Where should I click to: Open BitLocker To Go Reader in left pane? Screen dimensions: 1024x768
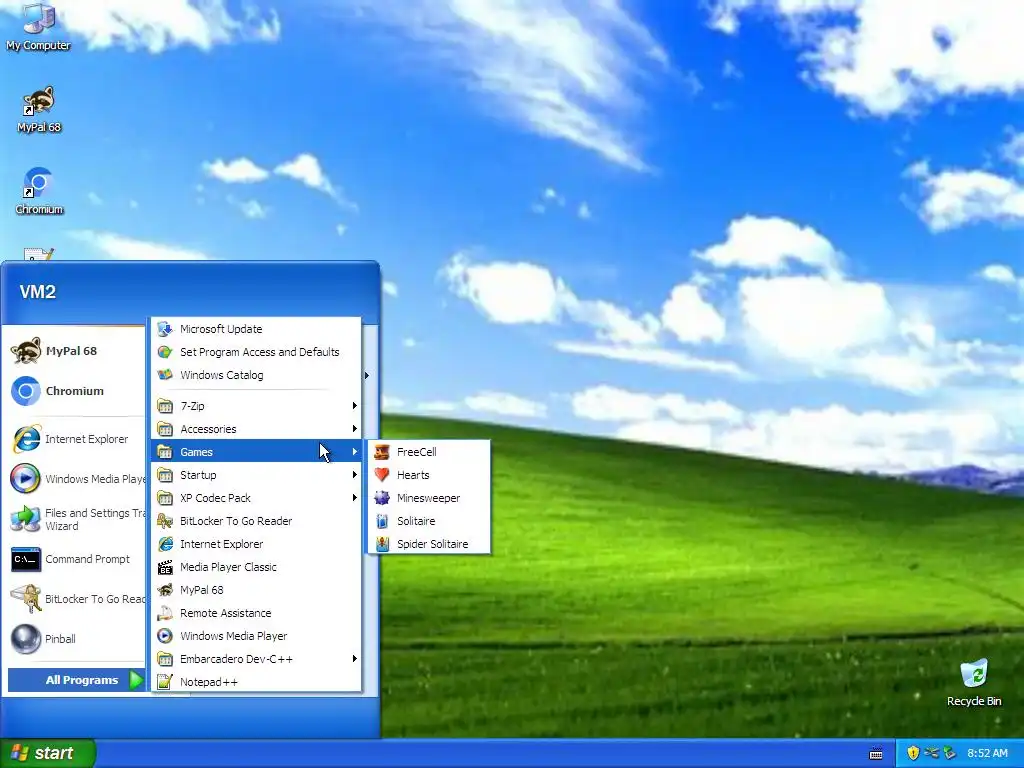(76, 599)
